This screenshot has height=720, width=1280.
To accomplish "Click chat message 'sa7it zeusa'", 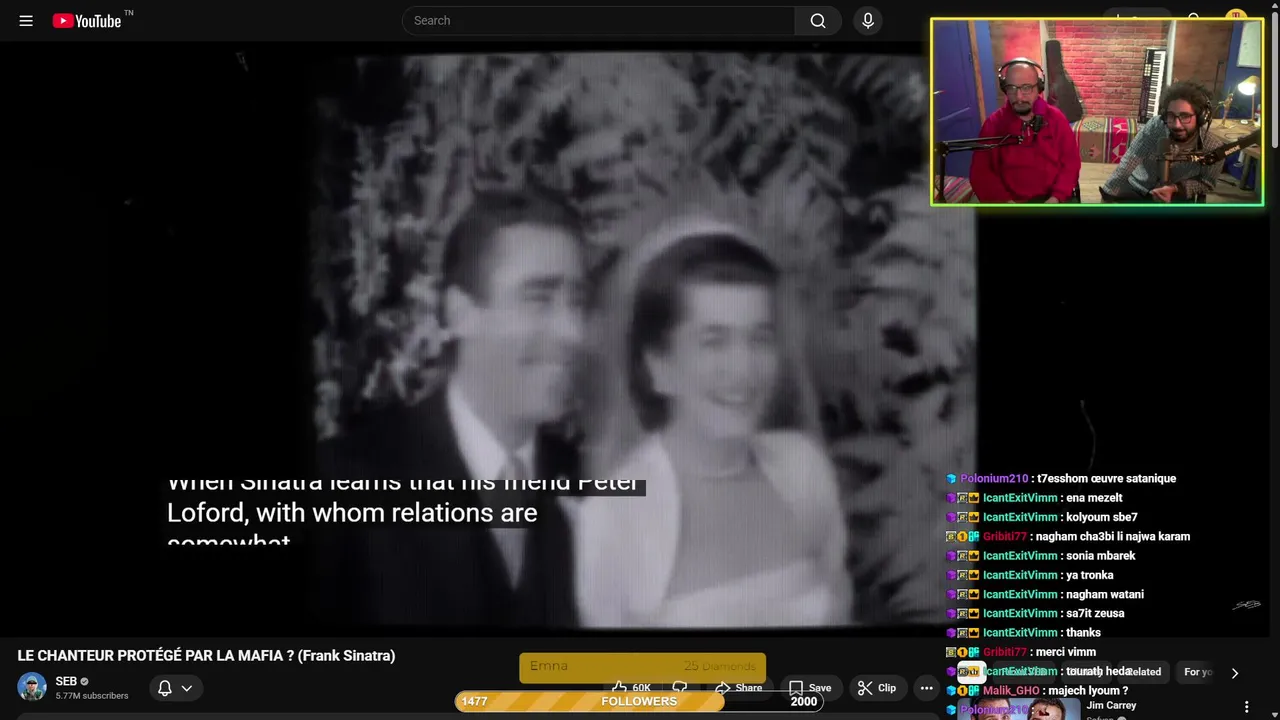I will point(1095,613).
